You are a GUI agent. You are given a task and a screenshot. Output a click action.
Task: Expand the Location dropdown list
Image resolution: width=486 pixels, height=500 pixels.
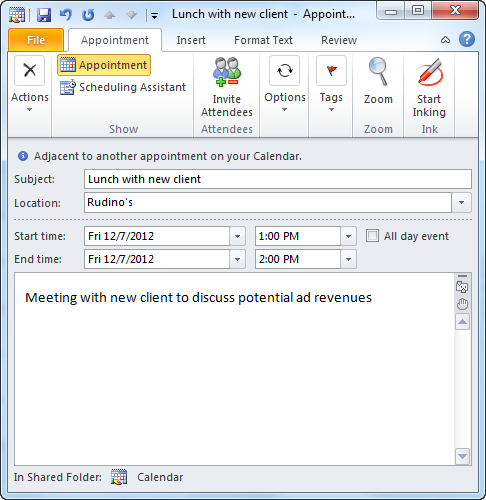(461, 202)
